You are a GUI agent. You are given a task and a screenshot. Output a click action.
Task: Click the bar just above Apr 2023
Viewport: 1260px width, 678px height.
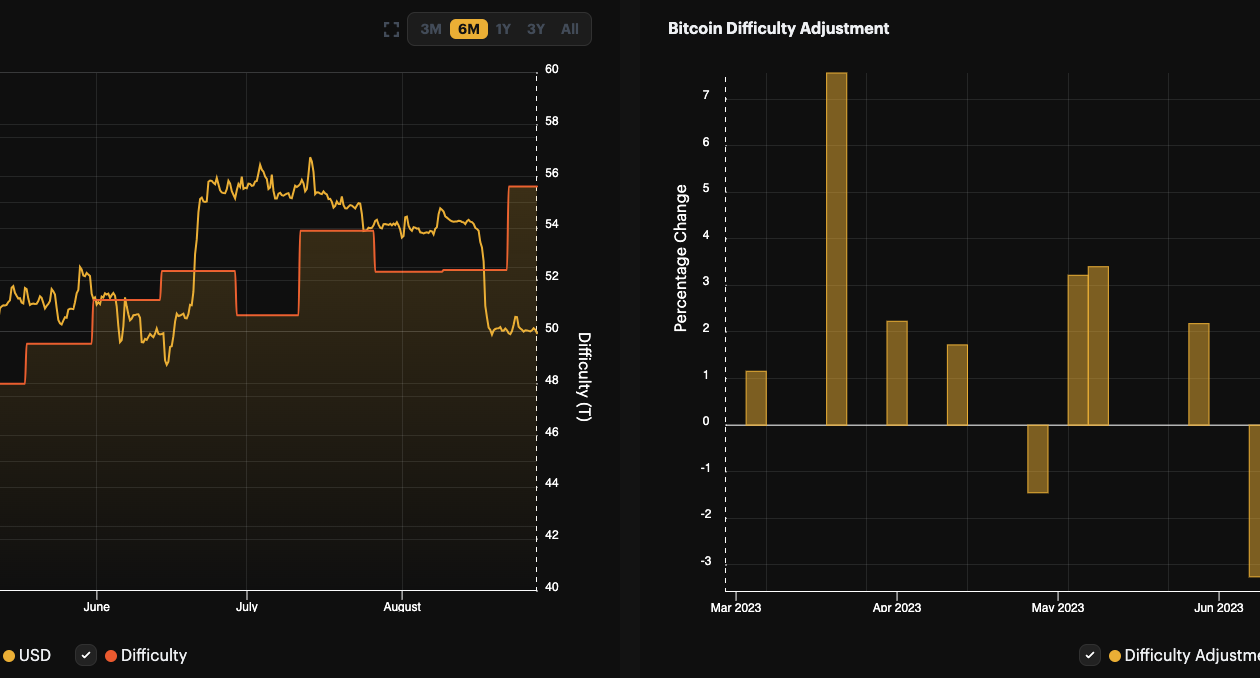897,373
